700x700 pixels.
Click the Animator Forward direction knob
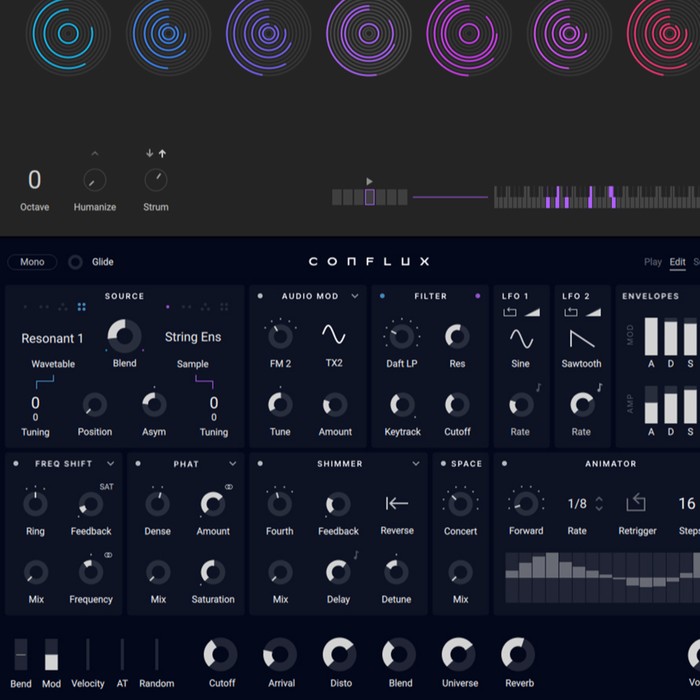[x=526, y=504]
